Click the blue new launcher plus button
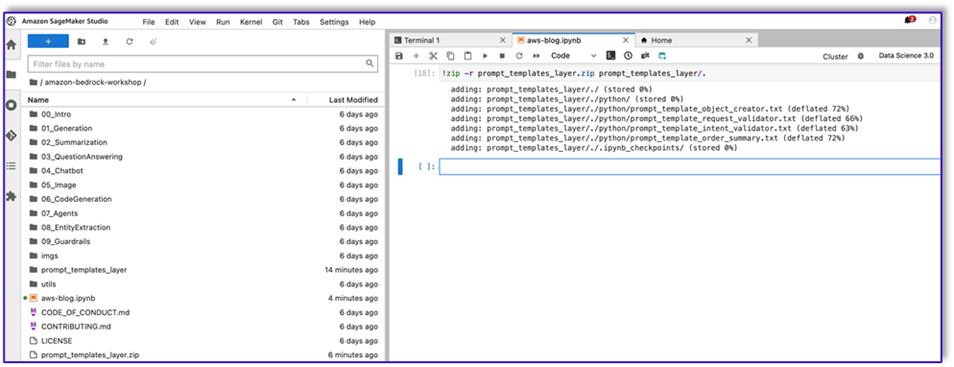 pyautogui.click(x=48, y=41)
